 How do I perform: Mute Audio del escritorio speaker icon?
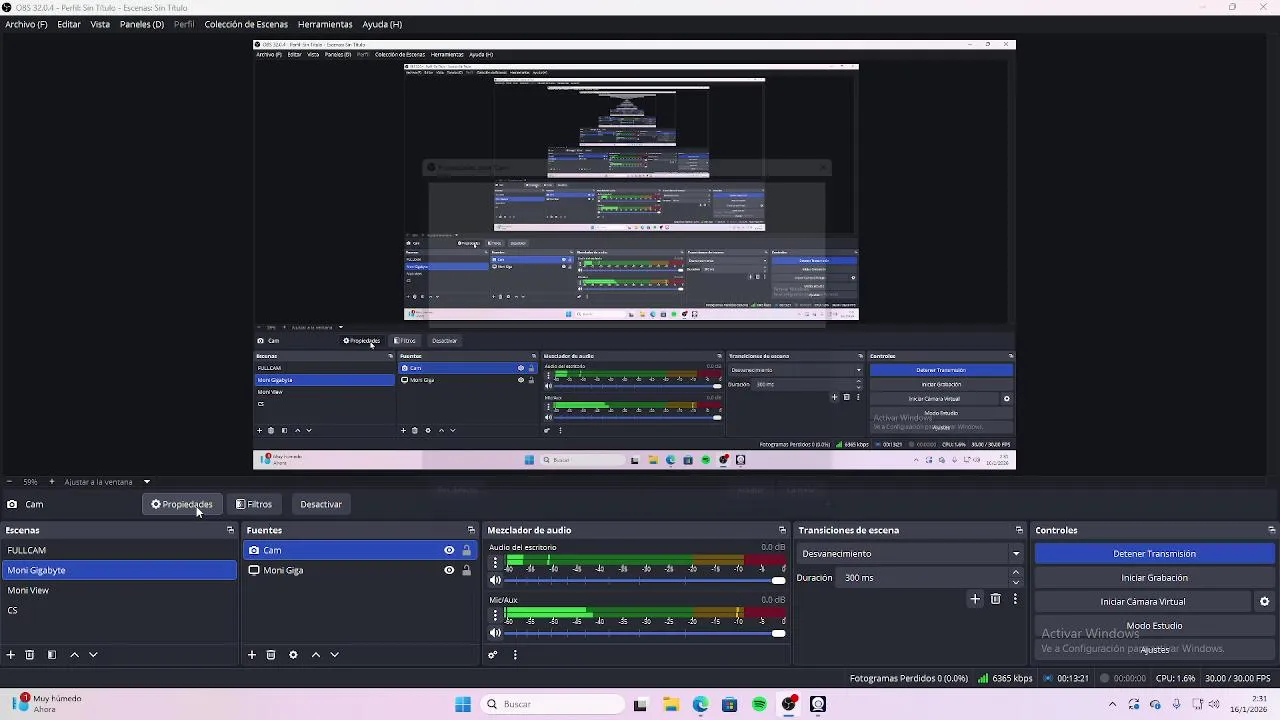coord(495,580)
